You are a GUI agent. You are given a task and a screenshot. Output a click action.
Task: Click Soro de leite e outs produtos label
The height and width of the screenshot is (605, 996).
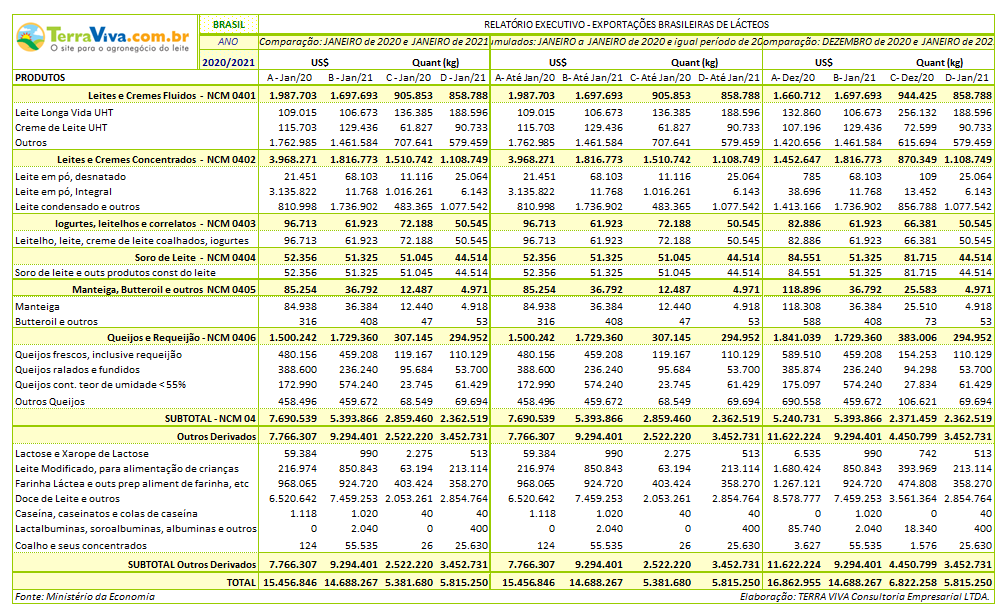[115, 273]
